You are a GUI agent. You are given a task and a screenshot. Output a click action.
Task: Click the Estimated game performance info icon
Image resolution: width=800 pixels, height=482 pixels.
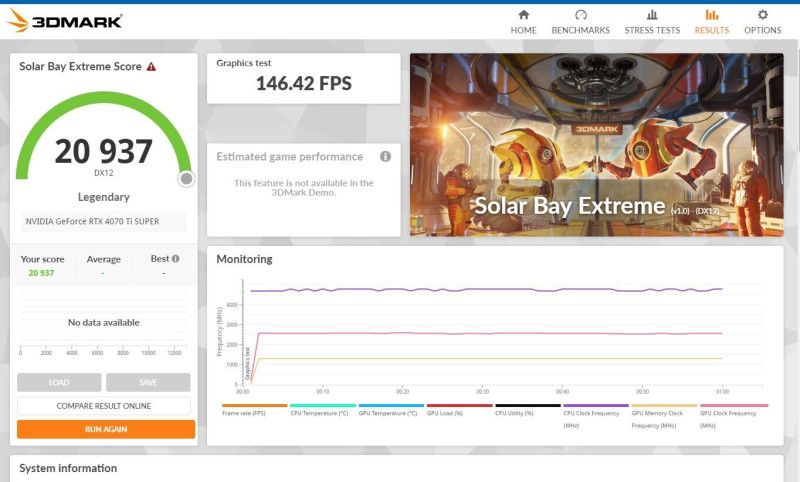385,157
